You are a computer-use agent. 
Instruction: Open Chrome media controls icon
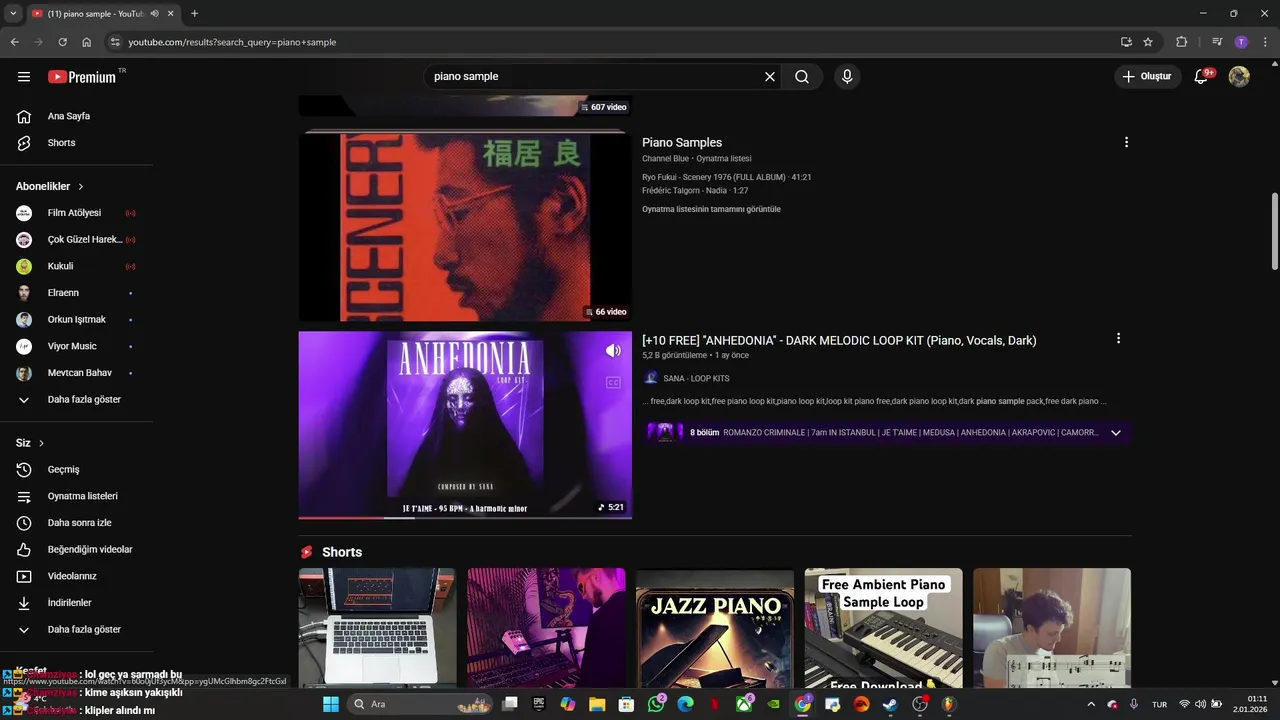point(1217,42)
